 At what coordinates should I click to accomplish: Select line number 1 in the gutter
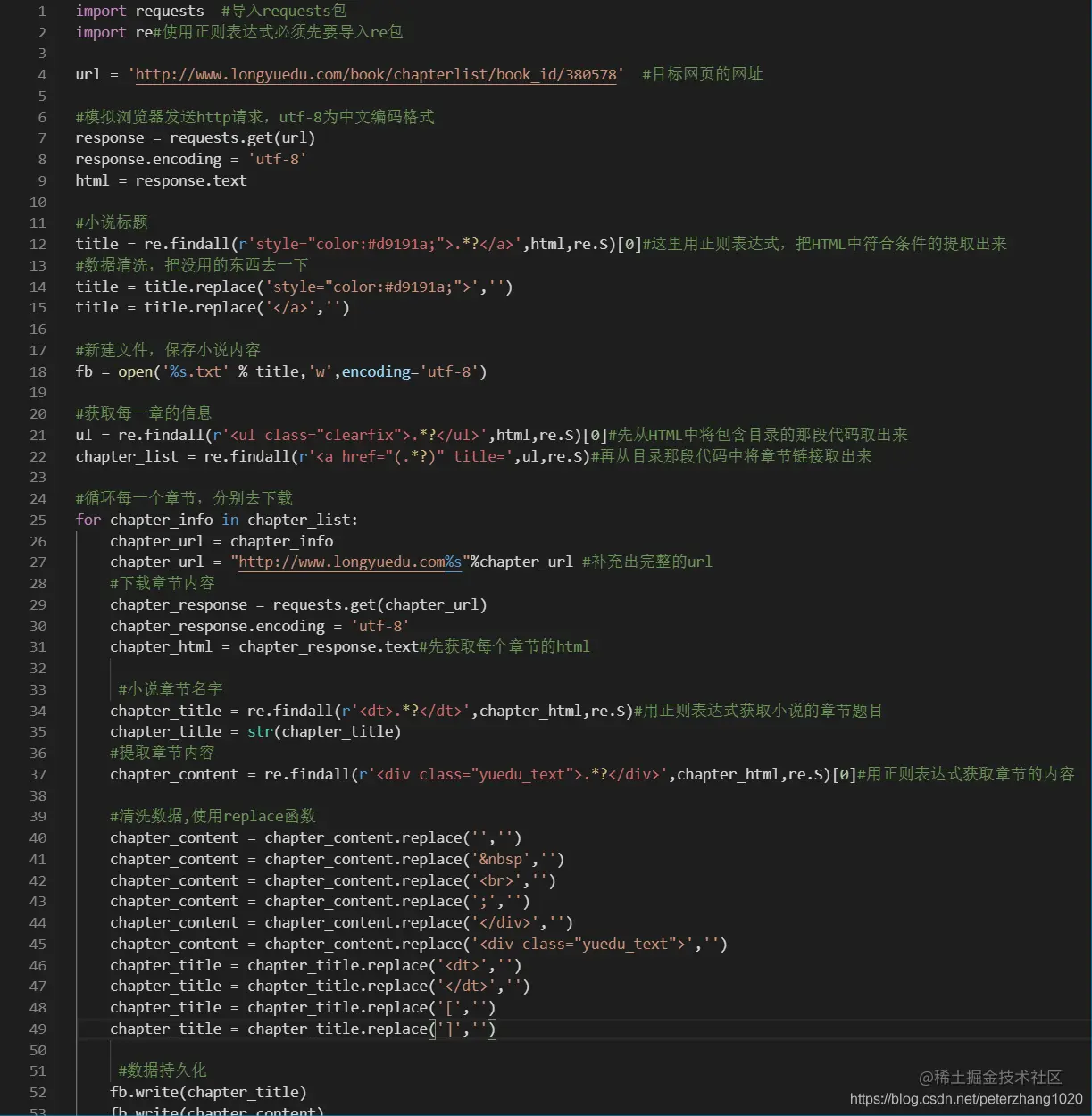[x=42, y=12]
